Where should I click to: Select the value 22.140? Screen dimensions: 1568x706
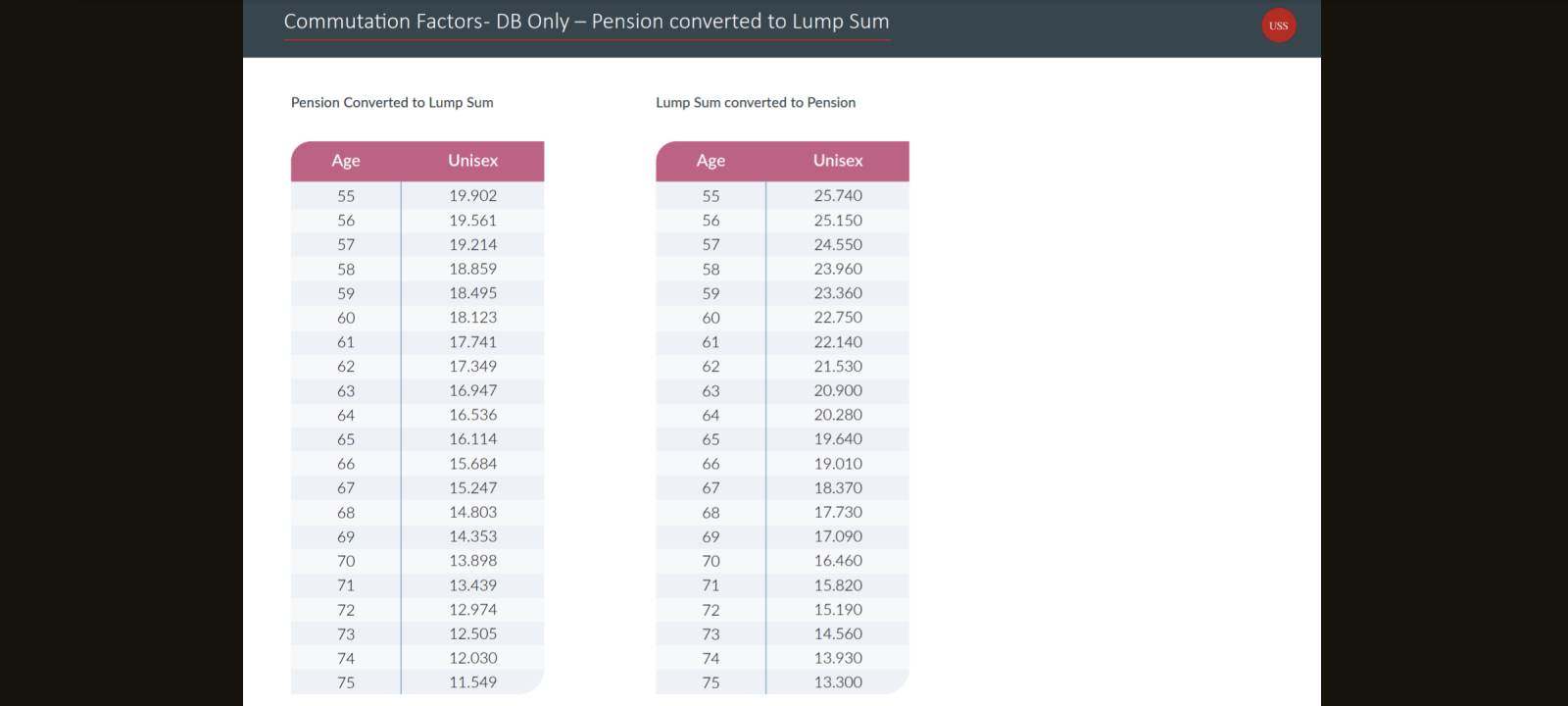pyautogui.click(x=838, y=342)
